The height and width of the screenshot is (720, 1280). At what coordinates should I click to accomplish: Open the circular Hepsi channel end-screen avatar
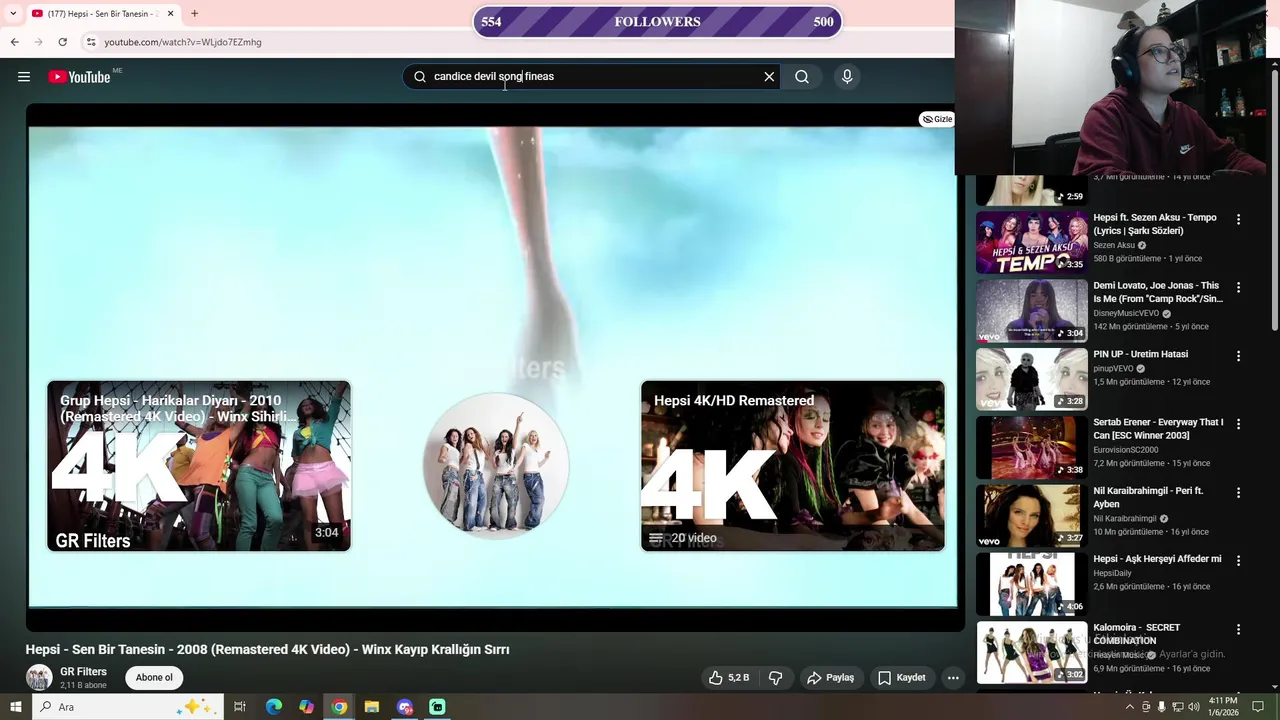click(496, 466)
